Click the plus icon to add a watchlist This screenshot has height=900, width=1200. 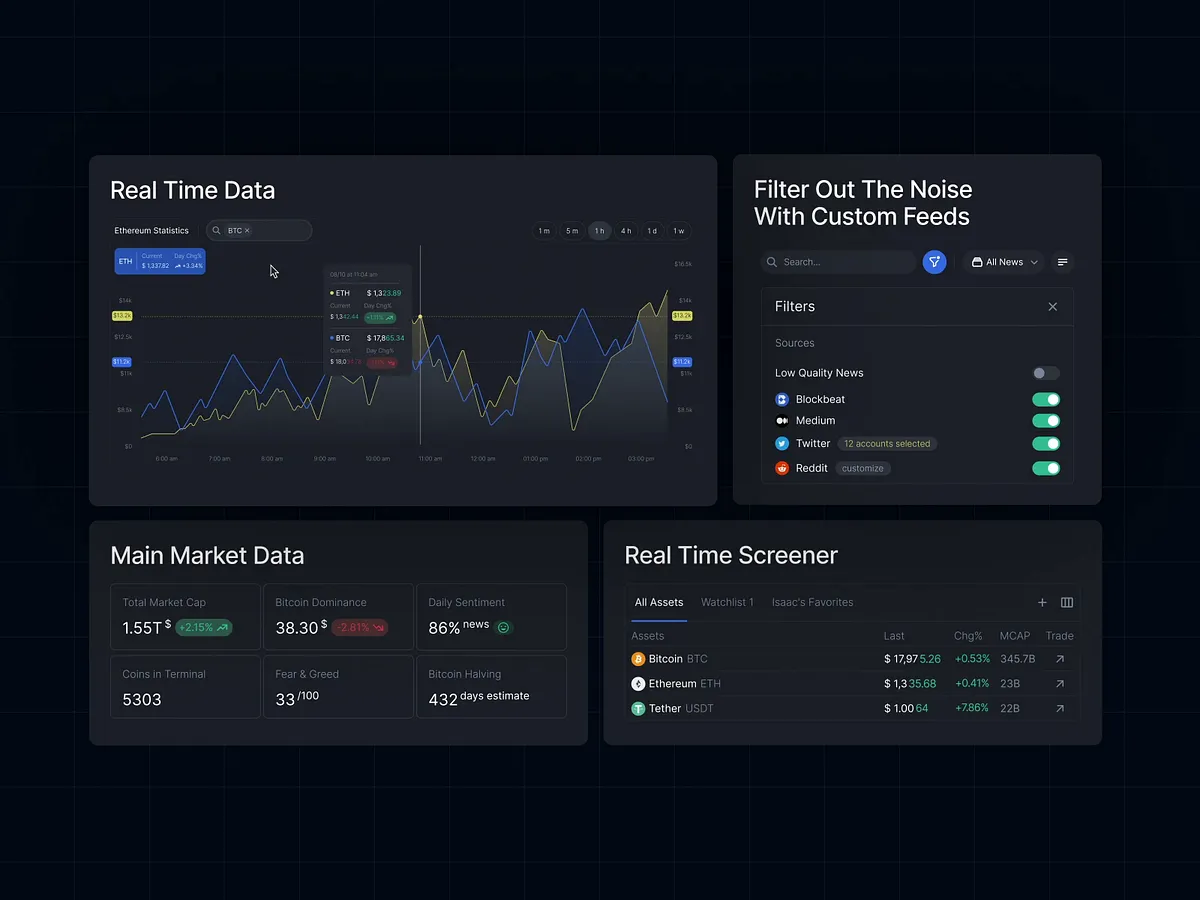(1042, 602)
